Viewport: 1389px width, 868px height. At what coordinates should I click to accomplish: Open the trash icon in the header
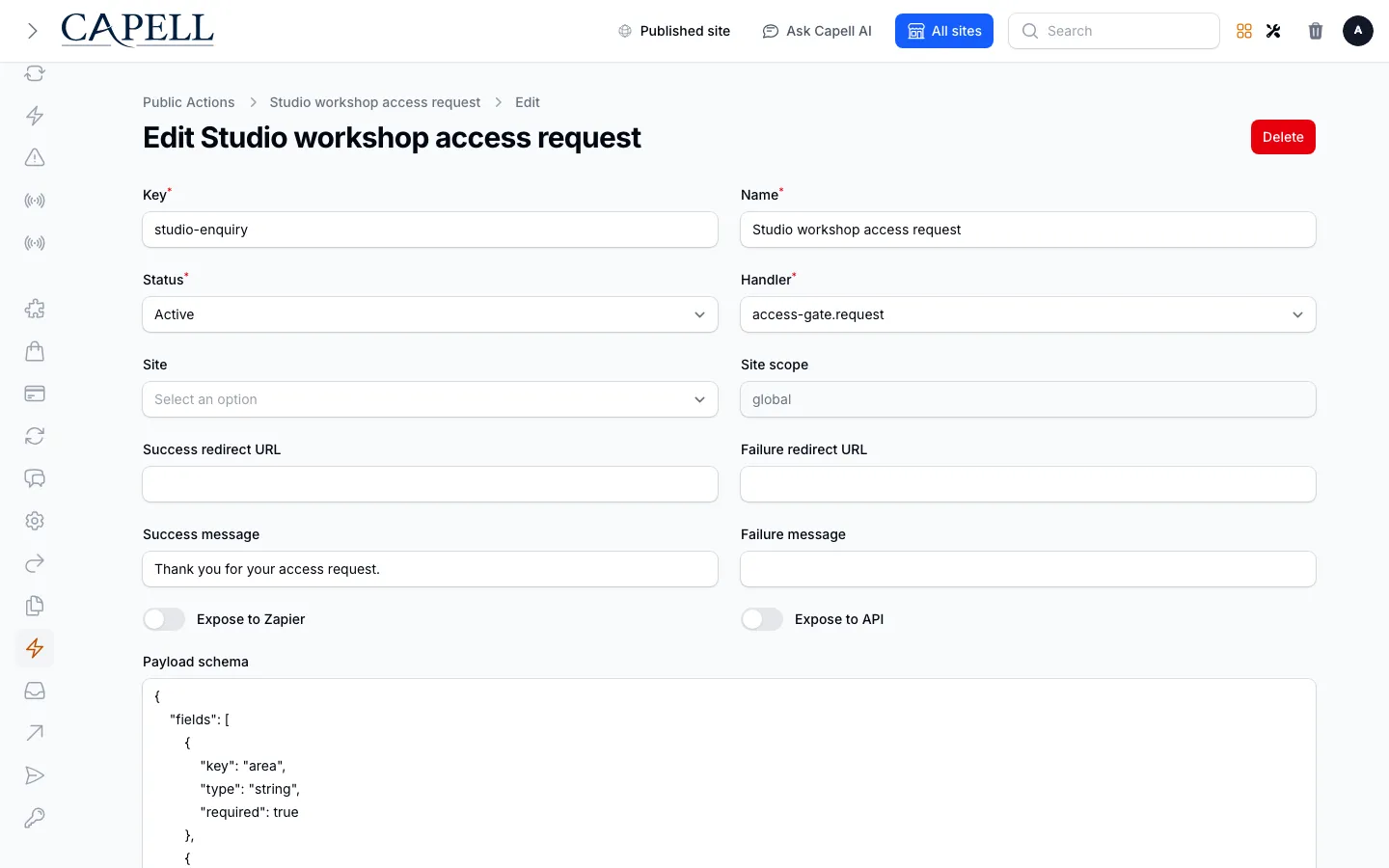click(1316, 31)
